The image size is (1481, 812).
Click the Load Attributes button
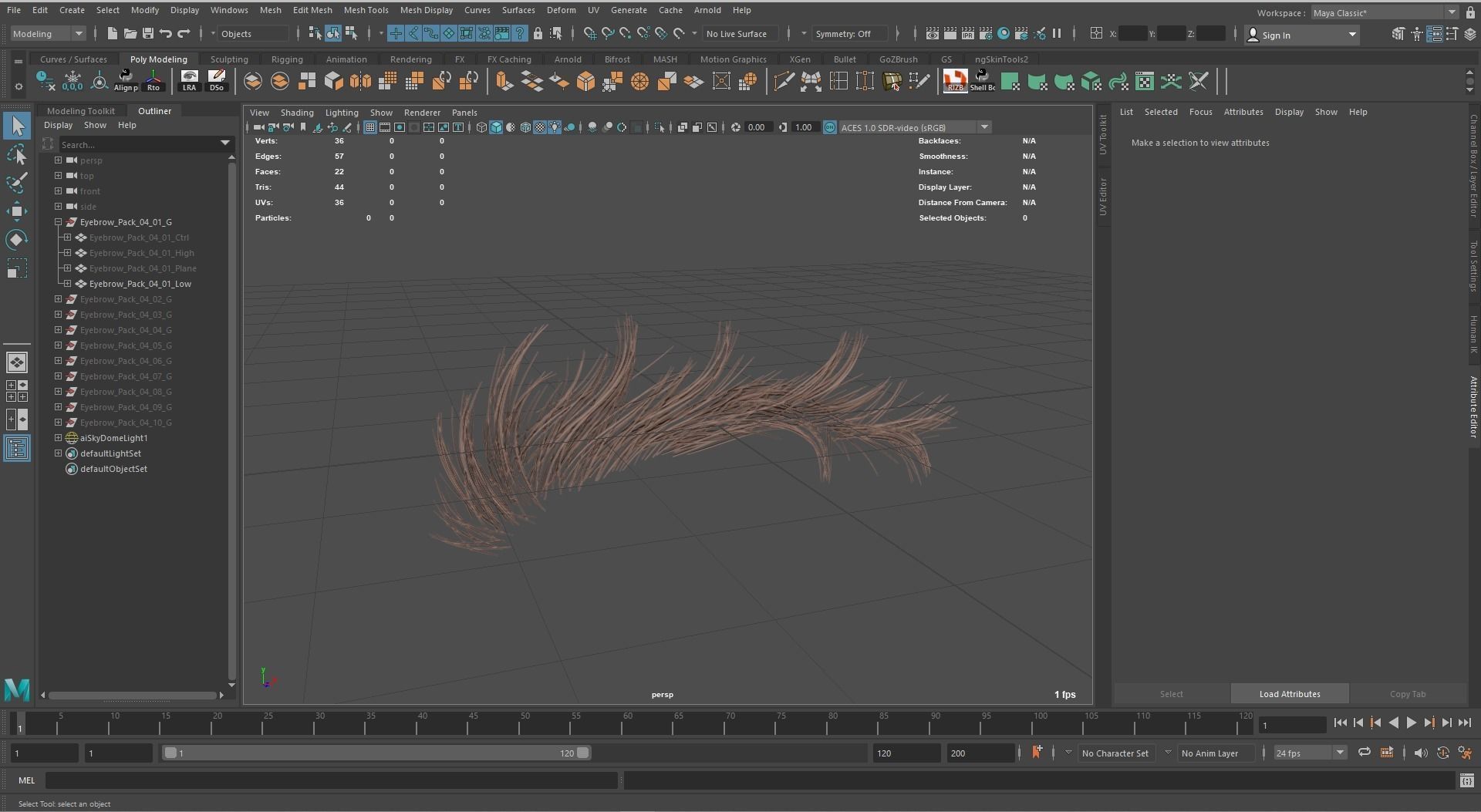tap(1290, 693)
